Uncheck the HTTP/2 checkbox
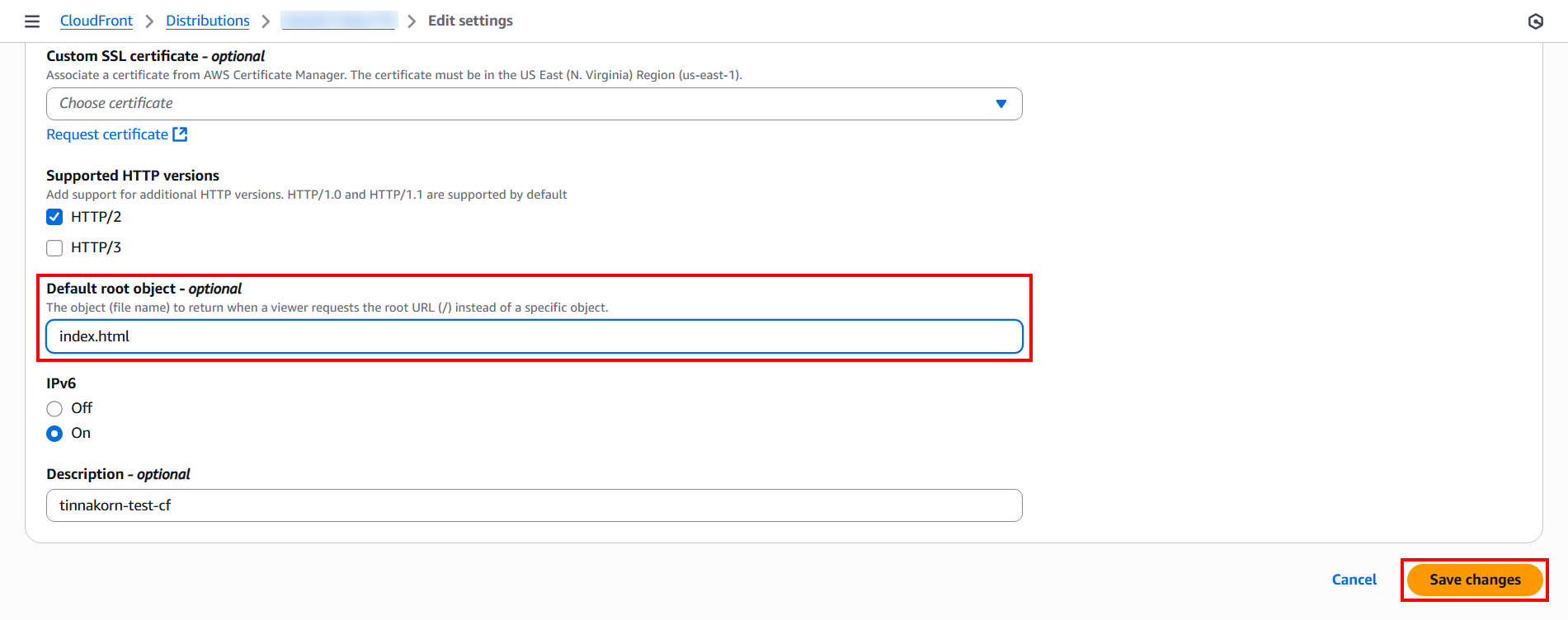 pyautogui.click(x=54, y=217)
